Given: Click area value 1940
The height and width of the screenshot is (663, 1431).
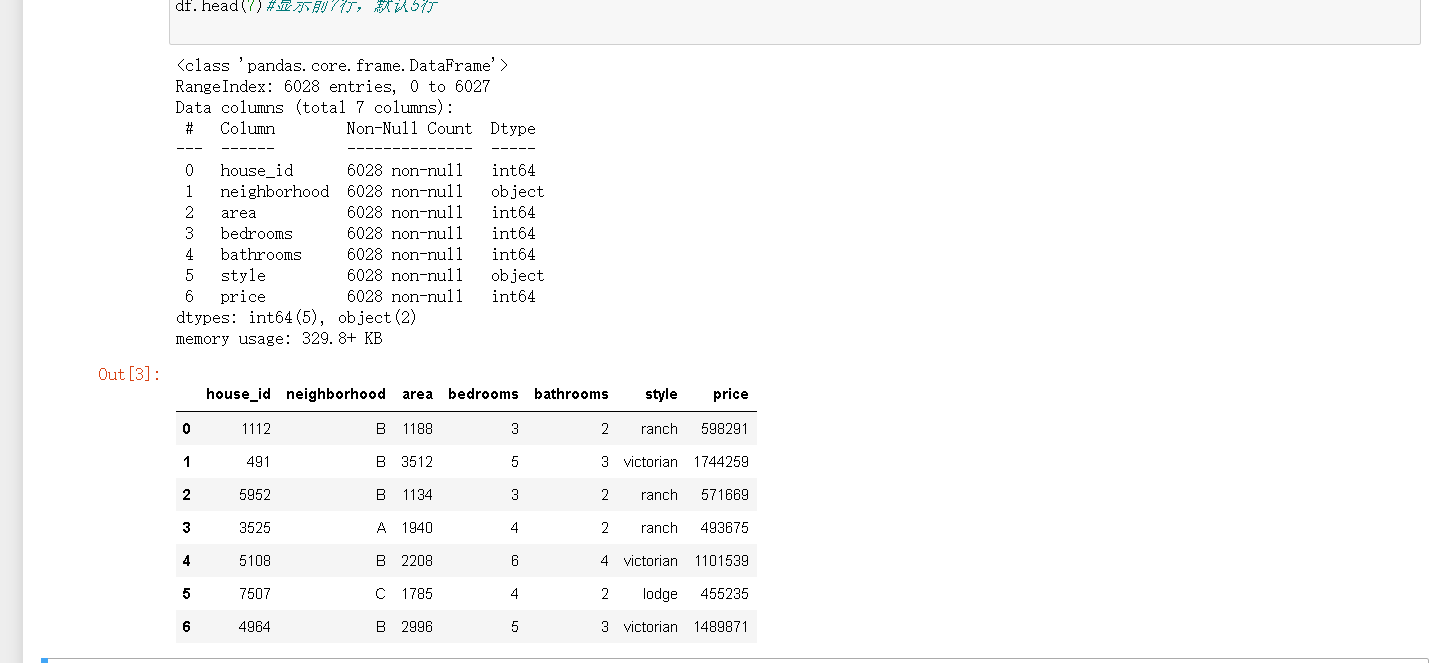Looking at the screenshot, I should pos(417,528).
